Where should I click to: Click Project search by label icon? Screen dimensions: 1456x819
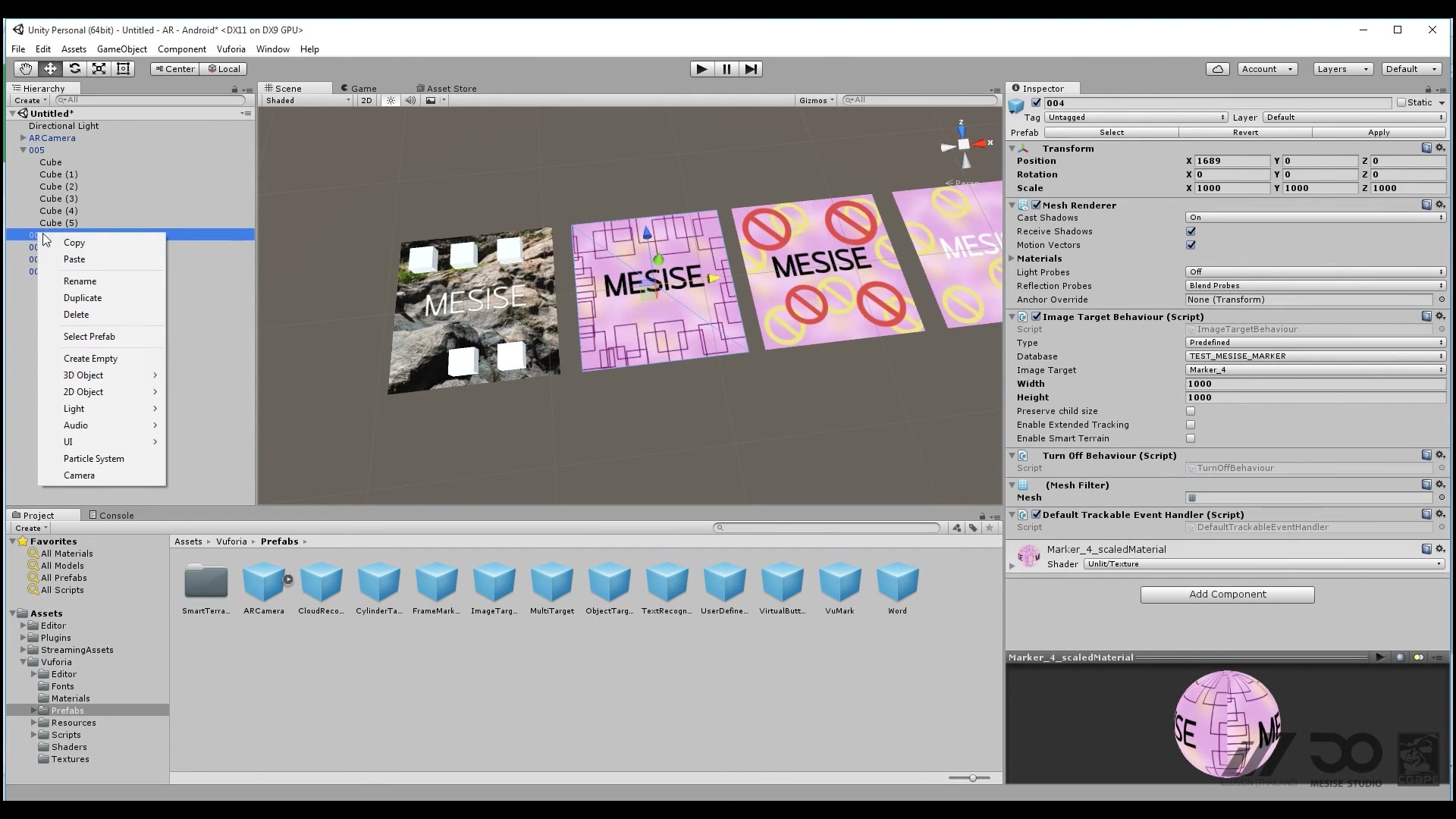click(973, 528)
